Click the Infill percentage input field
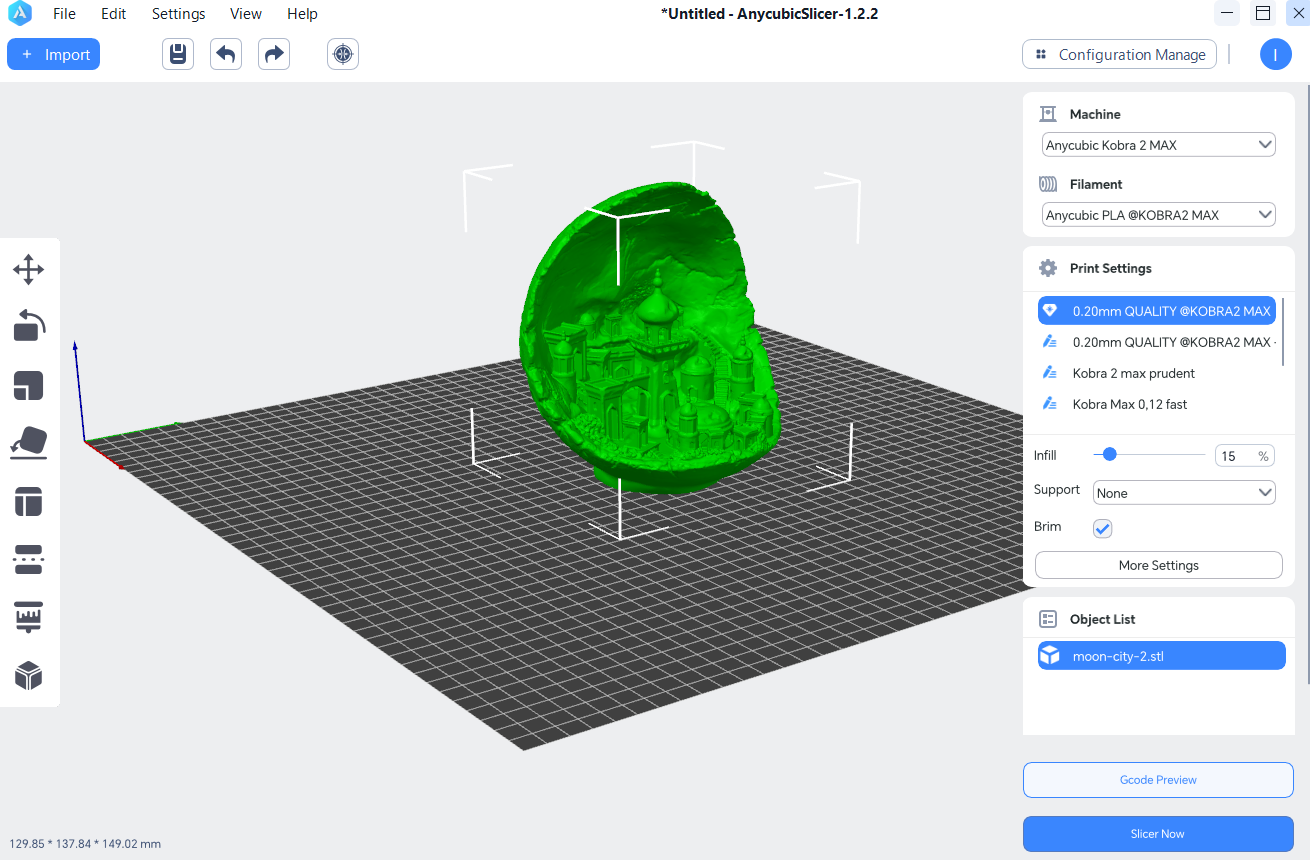Viewport: 1310px width, 860px height. (x=1243, y=456)
